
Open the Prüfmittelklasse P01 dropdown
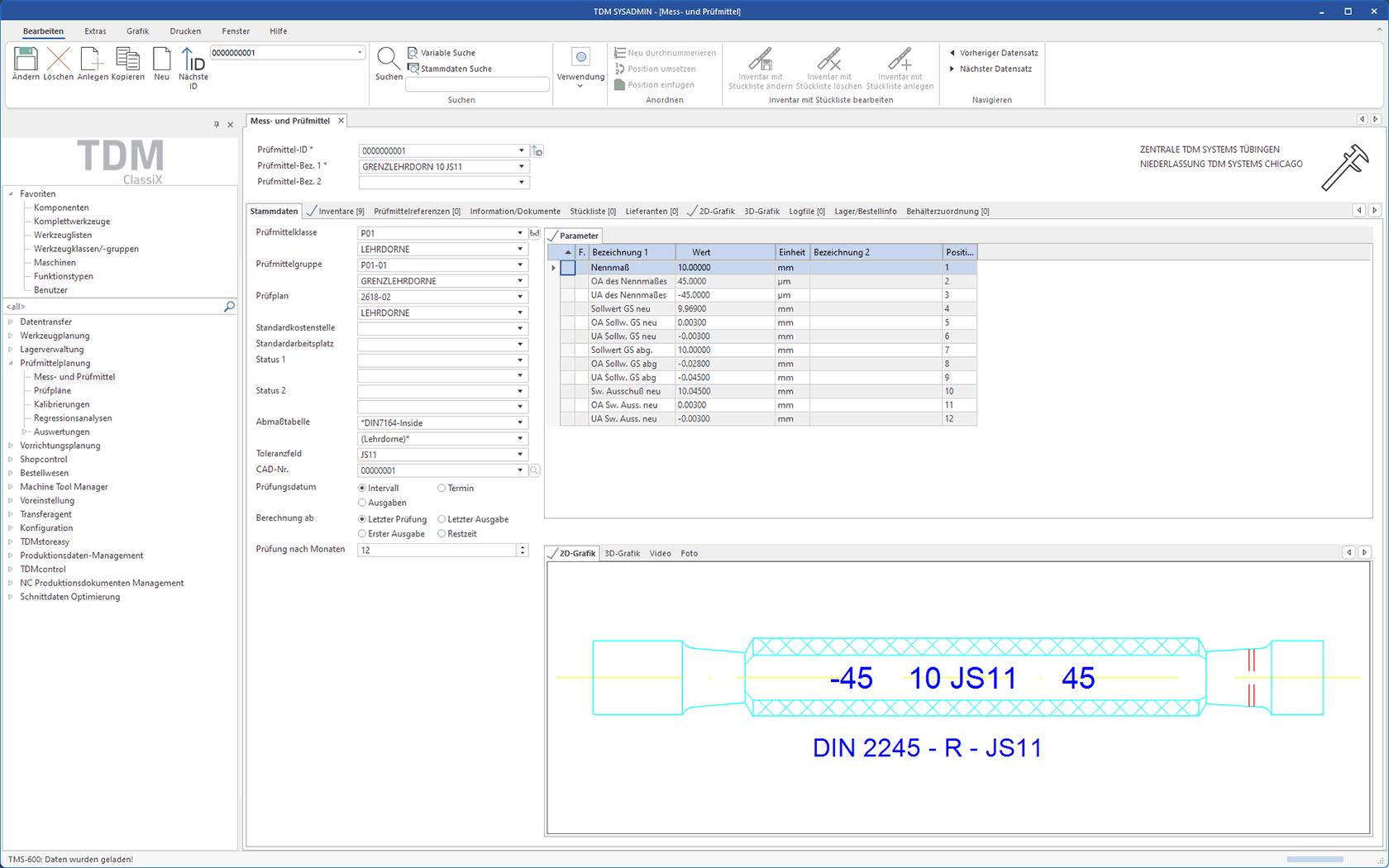[520, 233]
